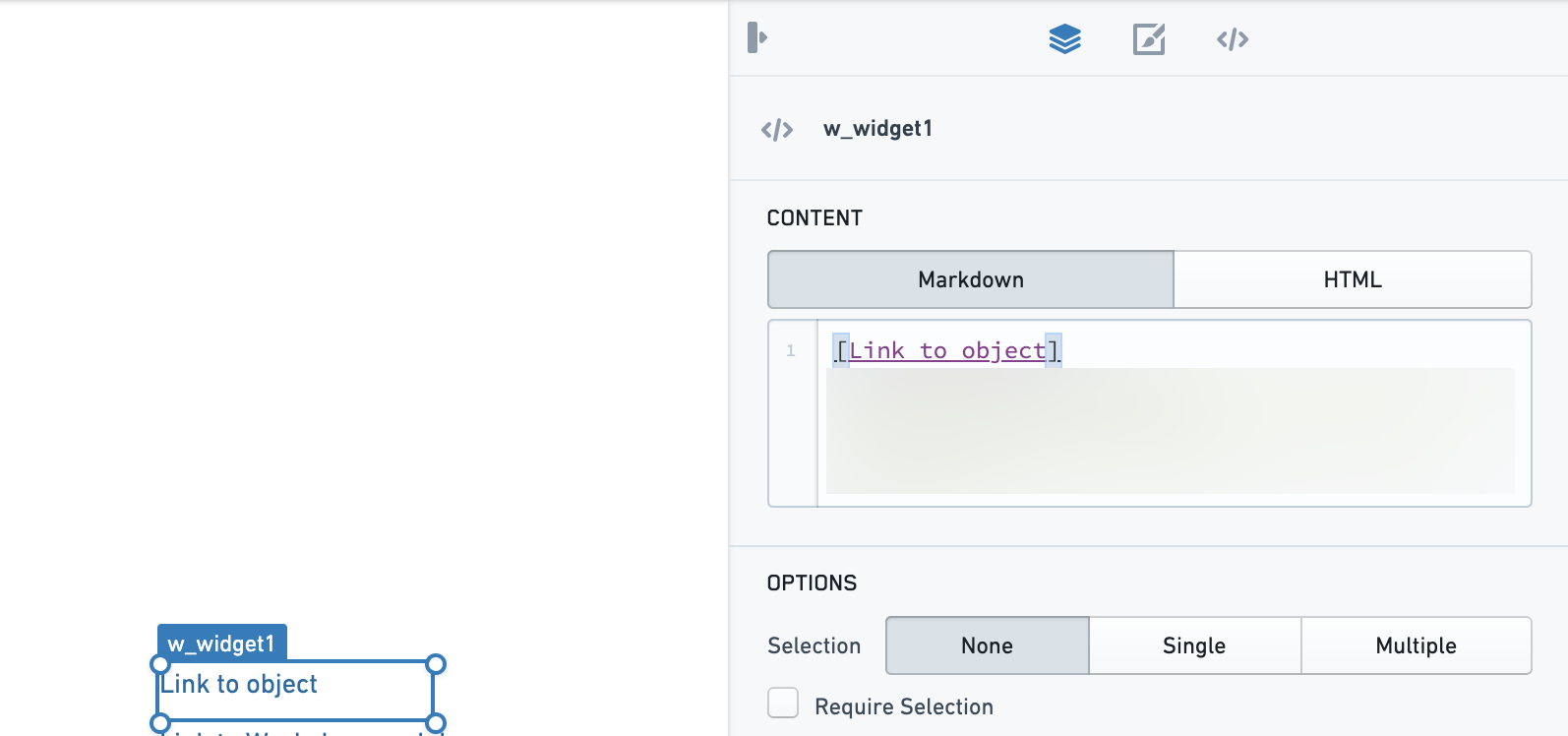
Task: Open the edit pencil icon tab
Action: [x=1149, y=39]
